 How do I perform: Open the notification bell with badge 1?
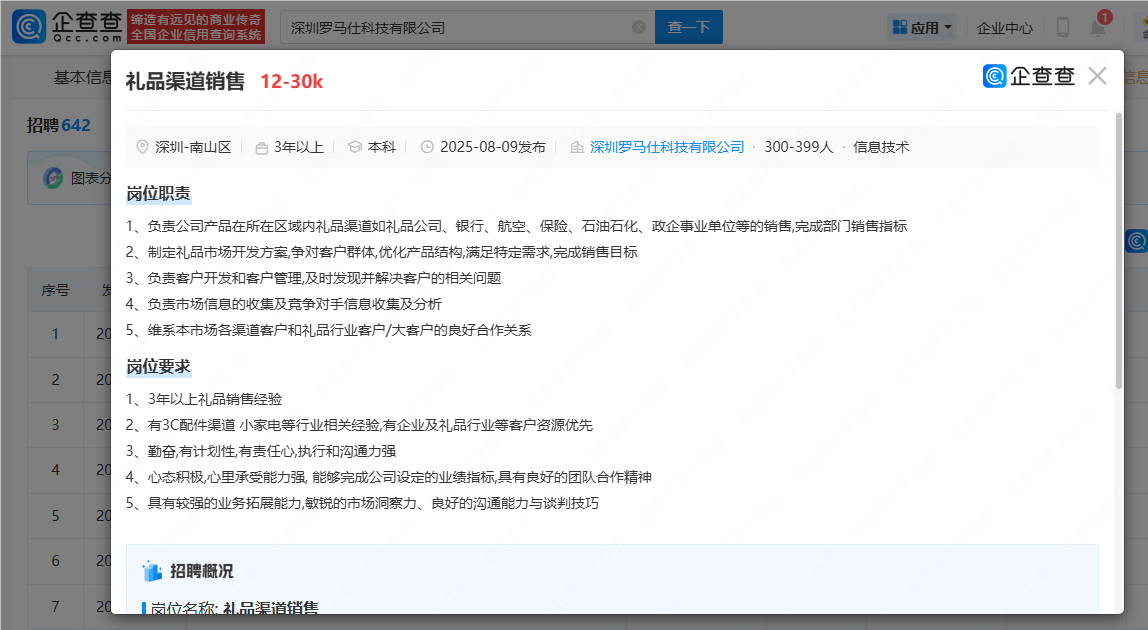tap(1097, 27)
